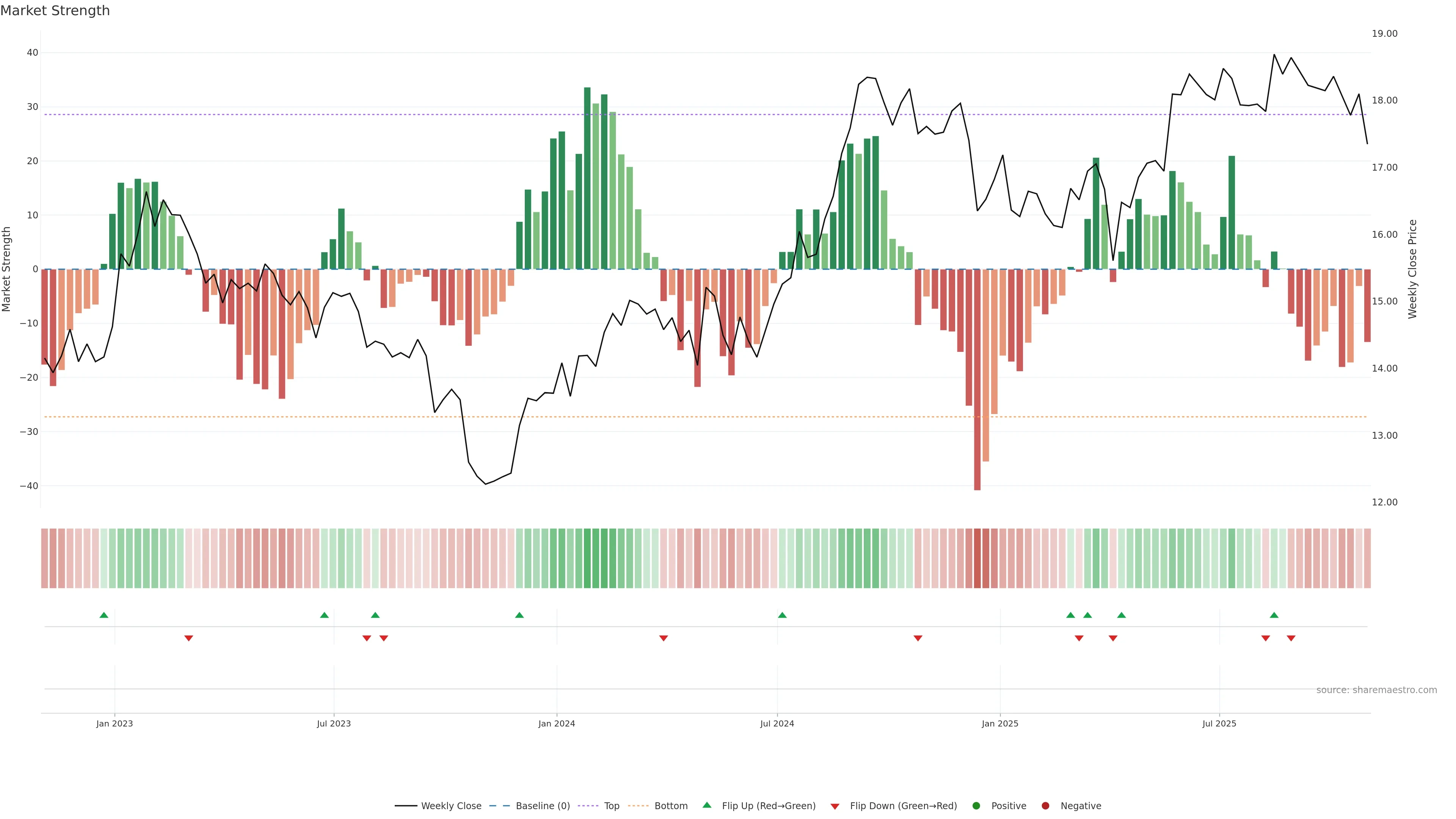Viewport: 1456px width, 819px height.
Task: Click the tallest green bar in early 2024
Action: click(587, 178)
